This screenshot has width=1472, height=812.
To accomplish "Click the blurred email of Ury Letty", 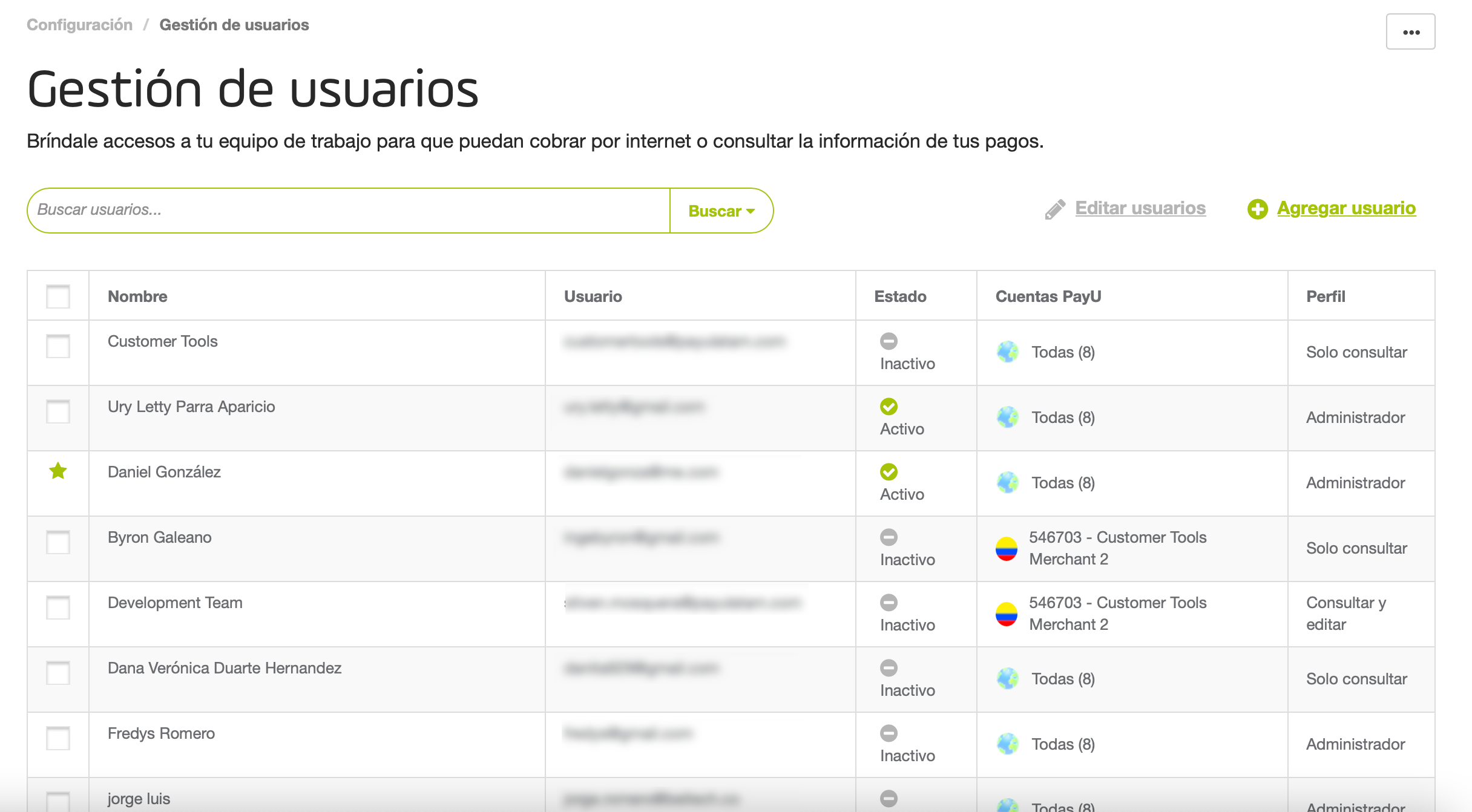I will point(634,407).
